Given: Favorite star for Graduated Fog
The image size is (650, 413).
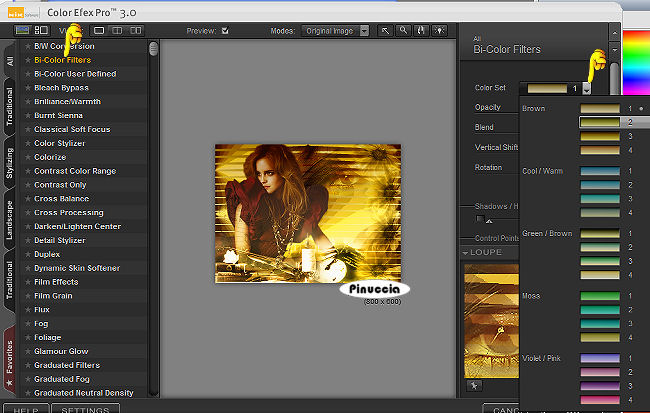Looking at the screenshot, I should click(28, 379).
